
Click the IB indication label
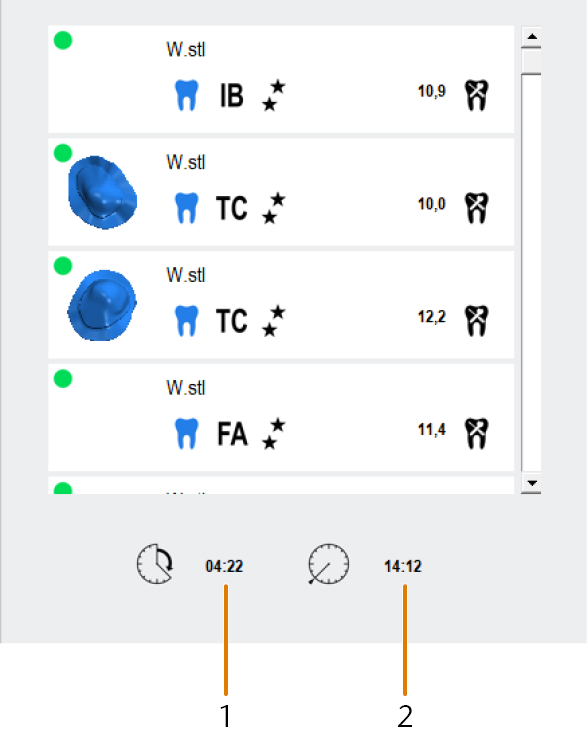(232, 96)
